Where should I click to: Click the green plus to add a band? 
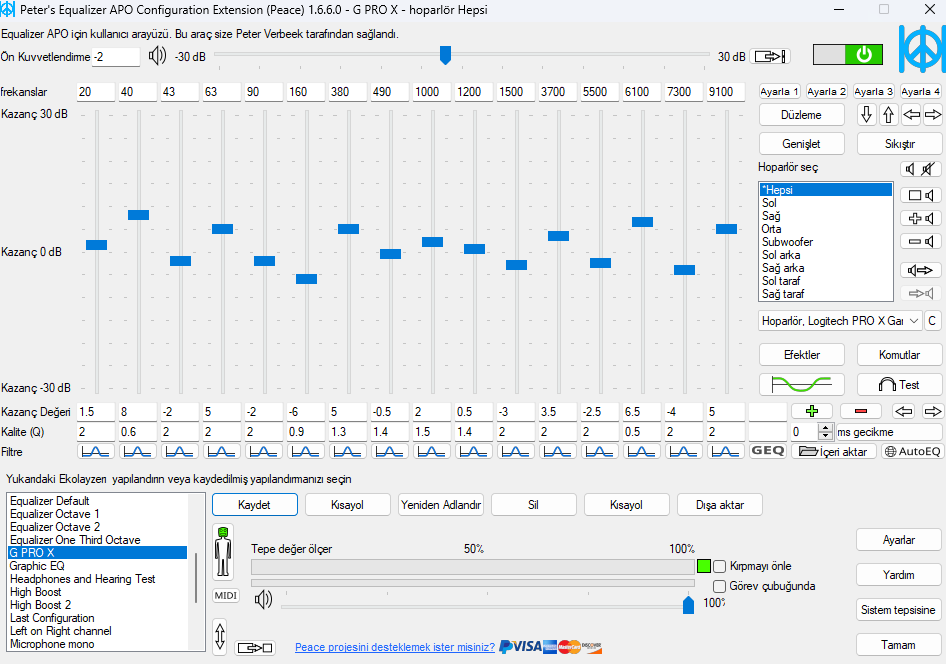812,411
